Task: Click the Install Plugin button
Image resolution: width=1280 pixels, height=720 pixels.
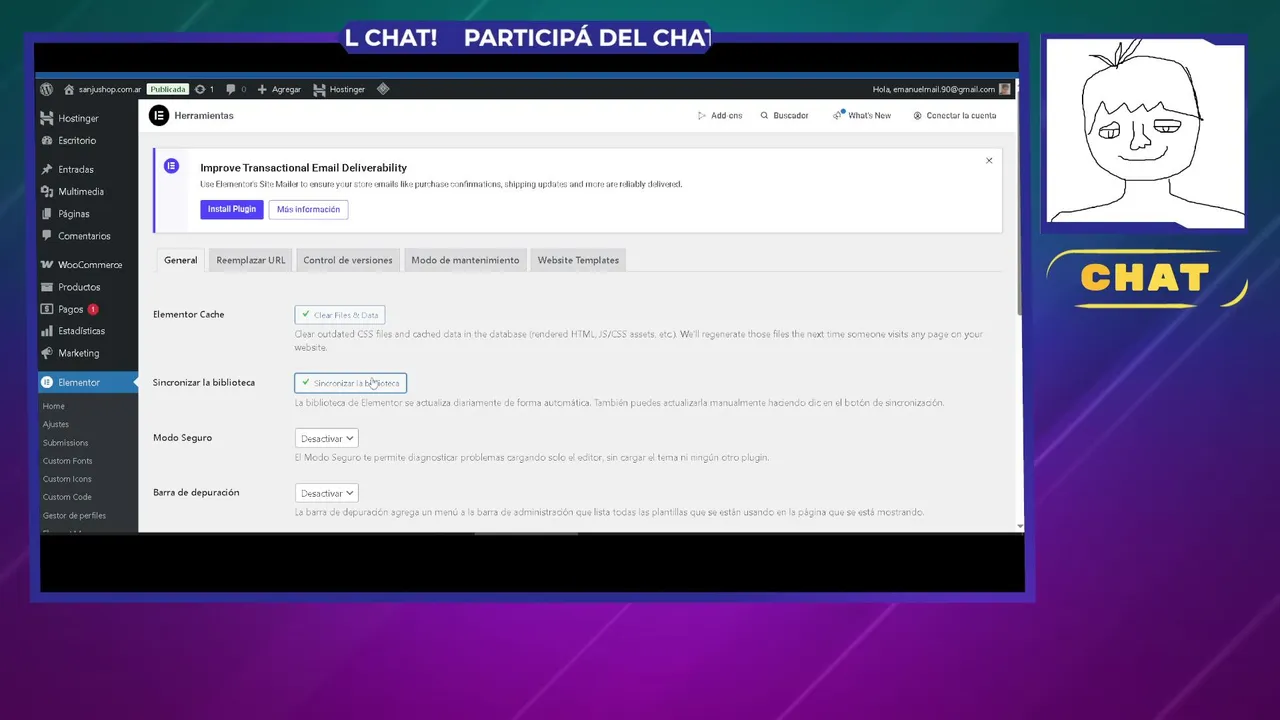Action: (232, 209)
